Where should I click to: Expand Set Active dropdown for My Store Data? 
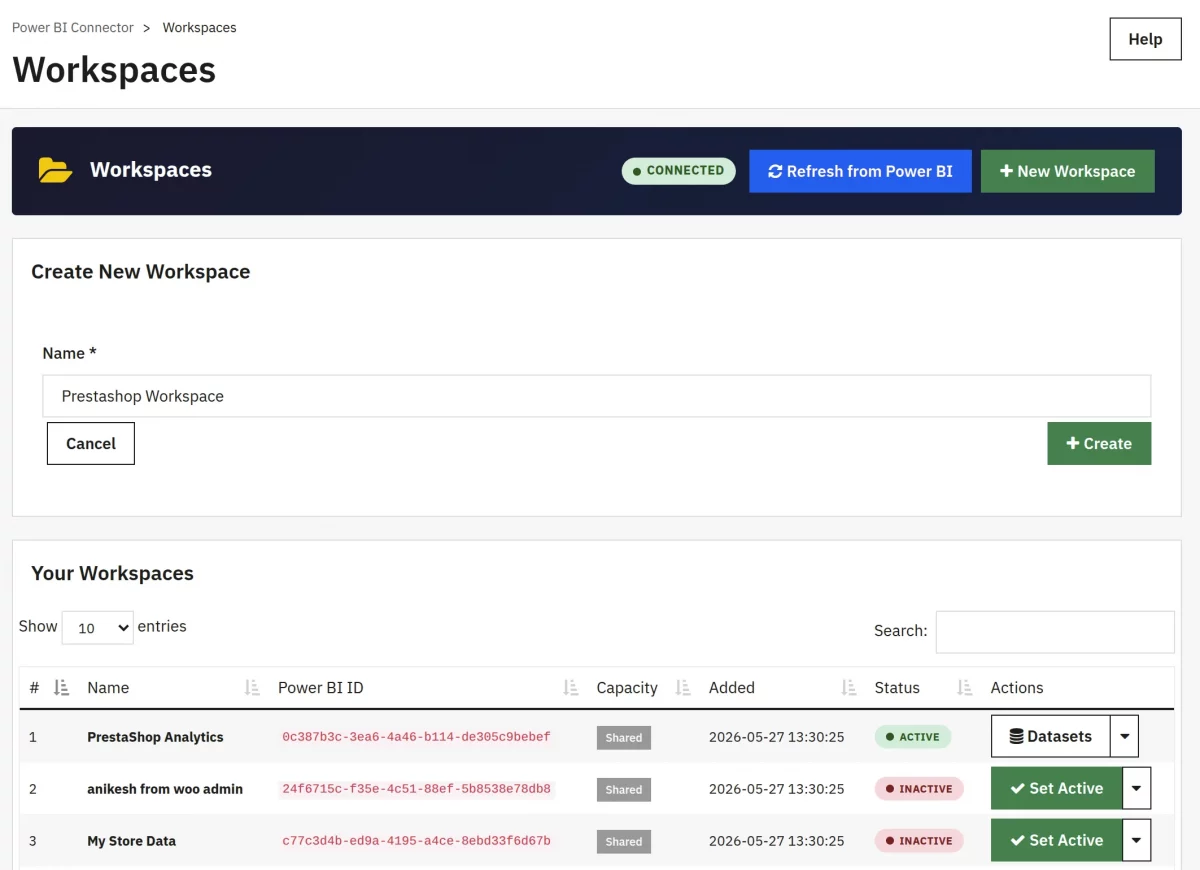pyautogui.click(x=1137, y=840)
